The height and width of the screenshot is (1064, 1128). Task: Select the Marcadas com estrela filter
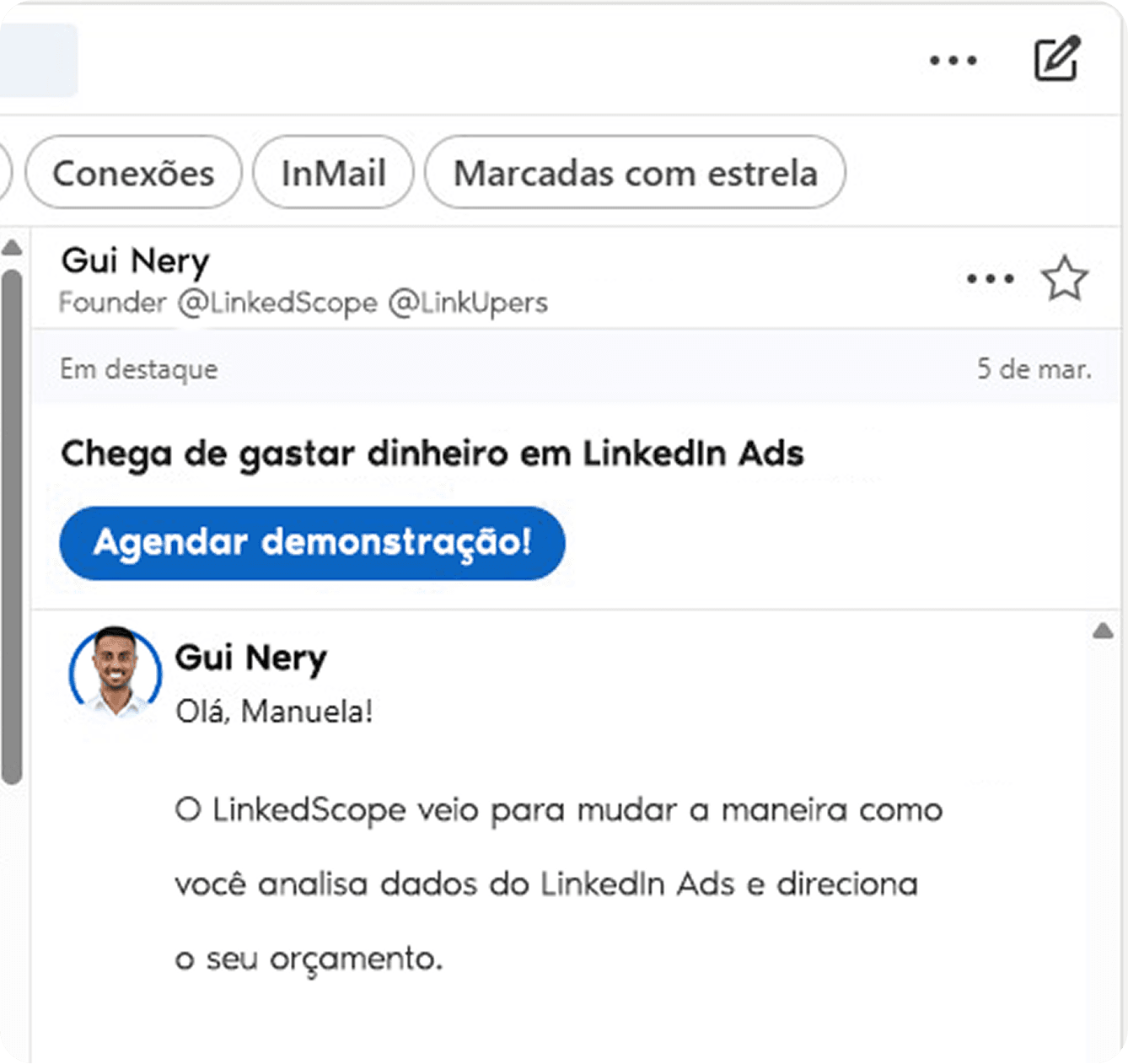635,173
